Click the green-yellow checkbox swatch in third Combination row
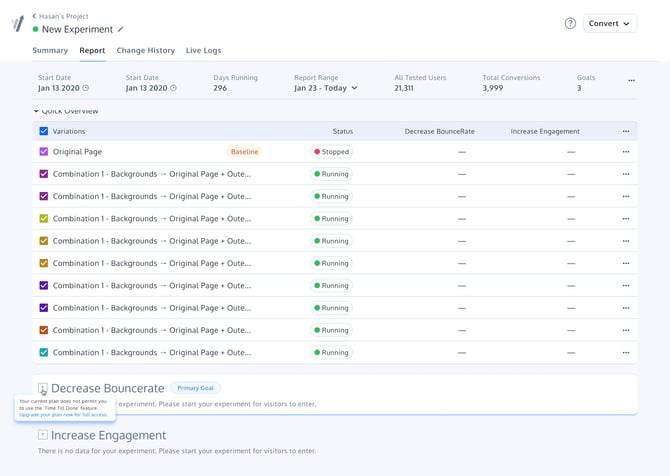 [44, 219]
